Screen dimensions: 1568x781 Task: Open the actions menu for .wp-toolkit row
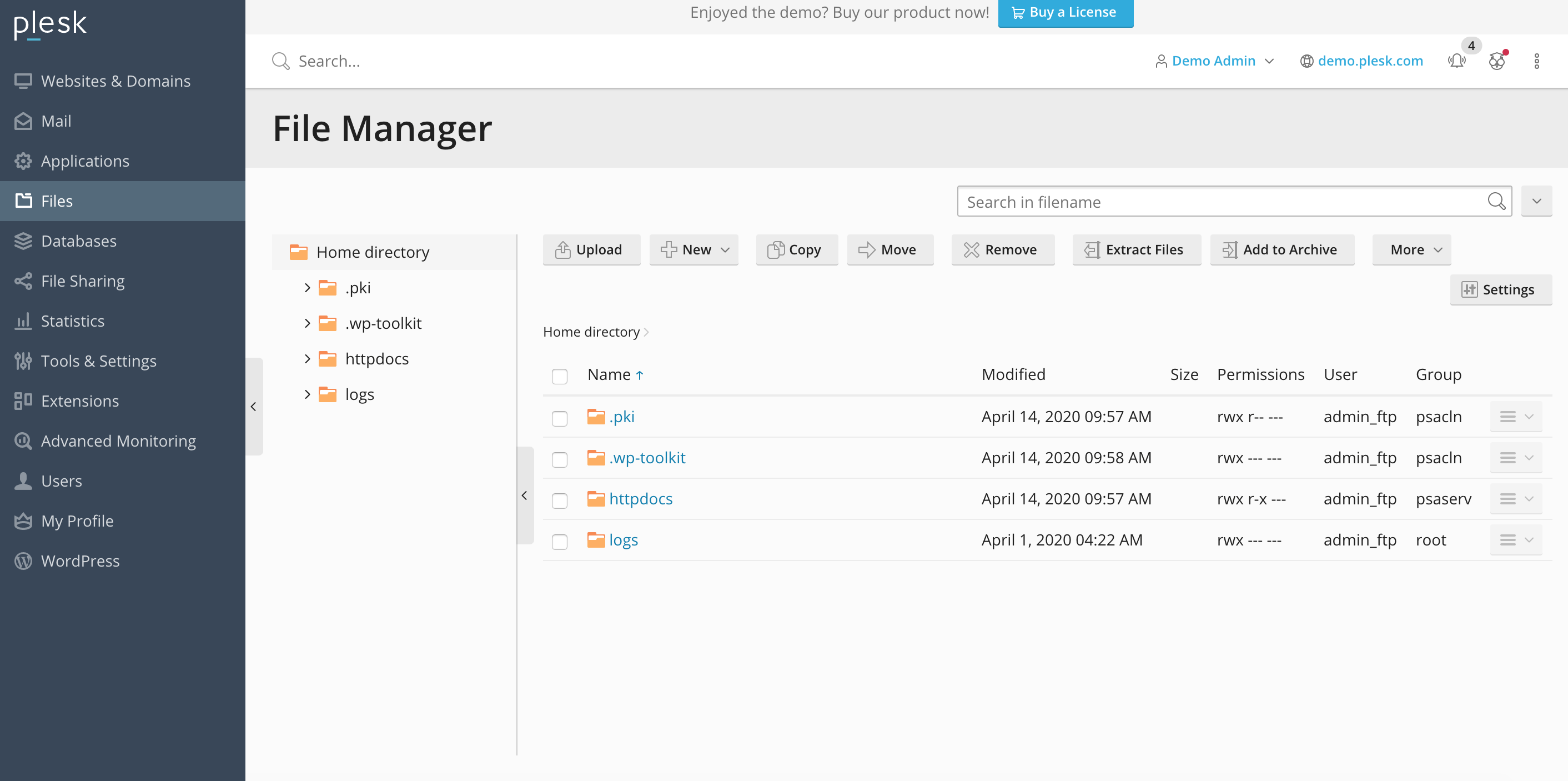1516,457
